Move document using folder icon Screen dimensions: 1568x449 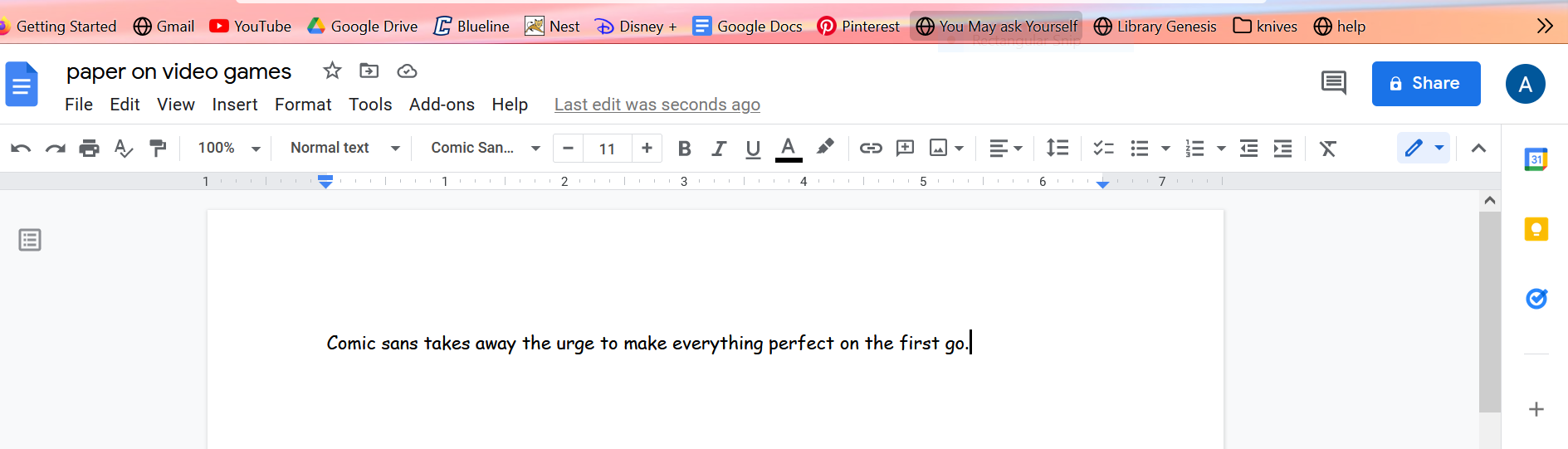(369, 71)
